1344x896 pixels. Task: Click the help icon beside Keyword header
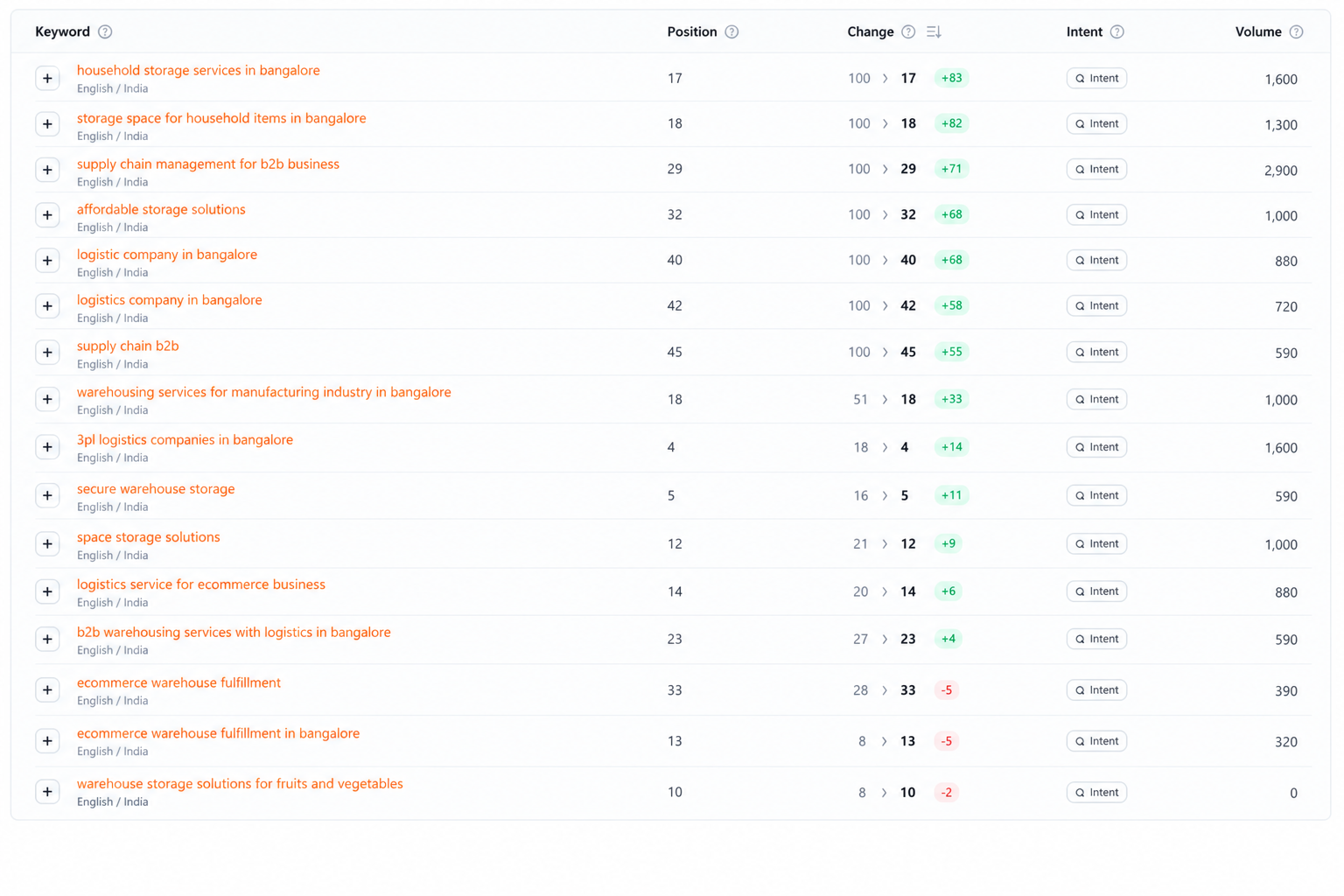tap(105, 32)
